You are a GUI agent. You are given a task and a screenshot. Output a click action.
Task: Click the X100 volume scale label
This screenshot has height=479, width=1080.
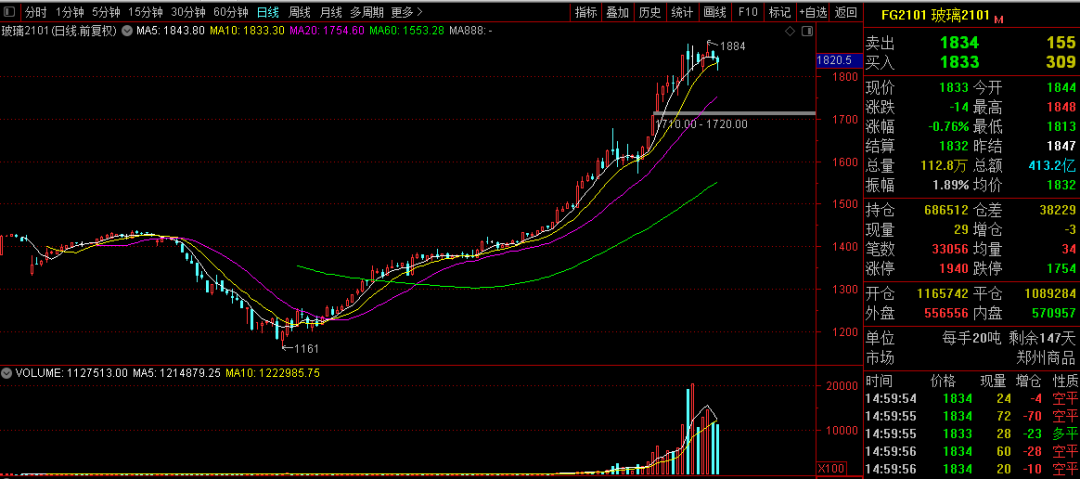click(829, 468)
